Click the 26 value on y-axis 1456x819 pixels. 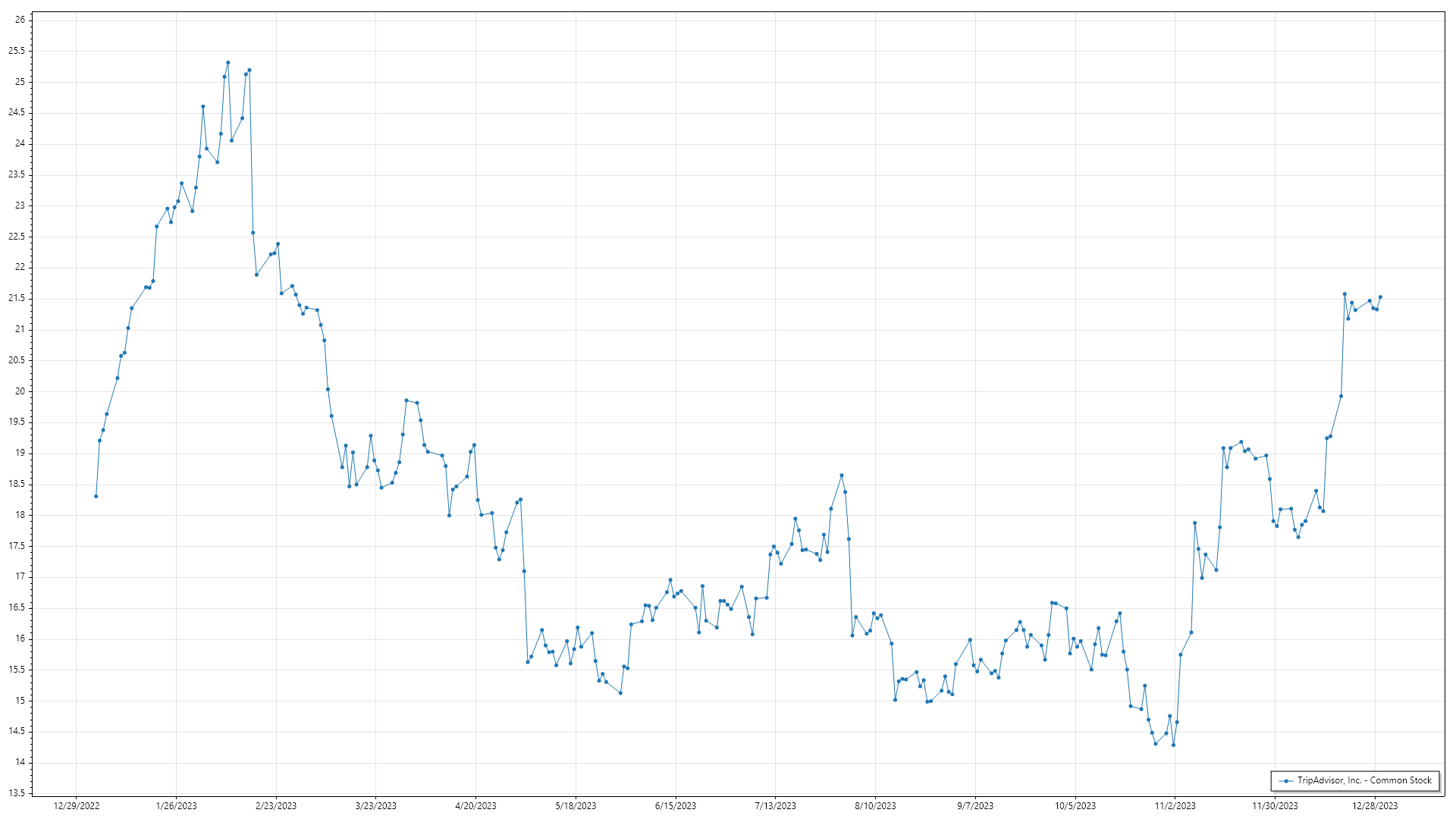point(20,20)
